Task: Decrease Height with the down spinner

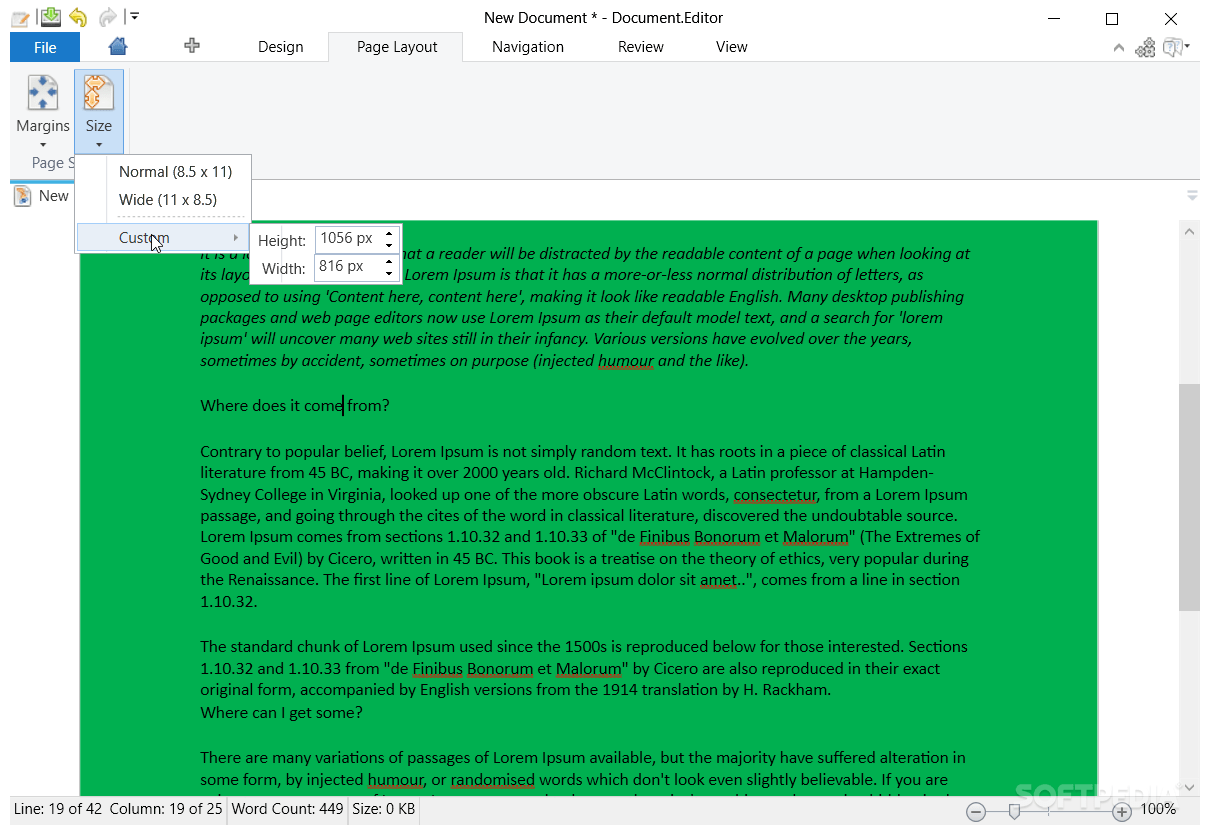Action: (389, 245)
